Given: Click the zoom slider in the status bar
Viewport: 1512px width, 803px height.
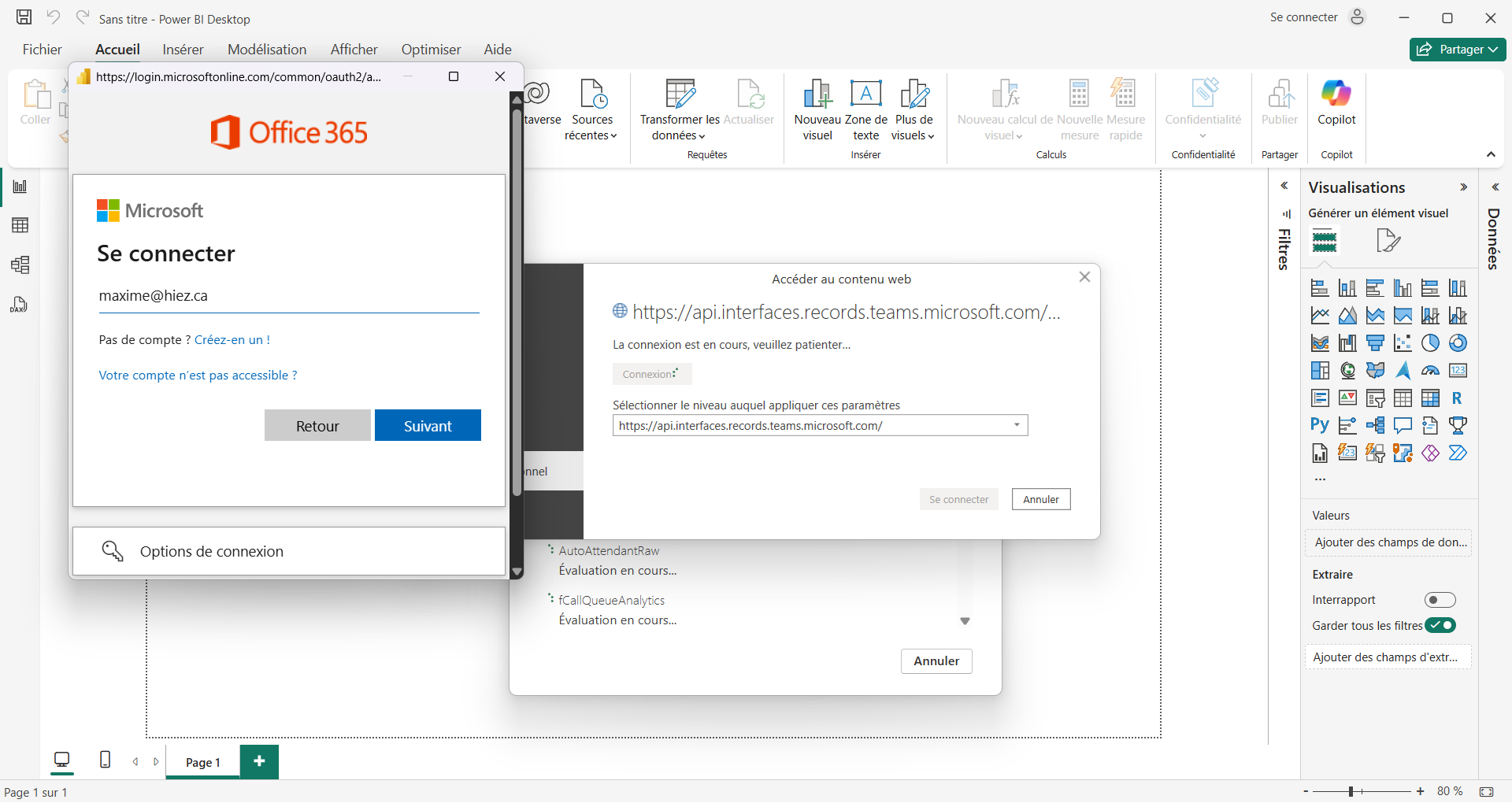Looking at the screenshot, I should tap(1351, 791).
